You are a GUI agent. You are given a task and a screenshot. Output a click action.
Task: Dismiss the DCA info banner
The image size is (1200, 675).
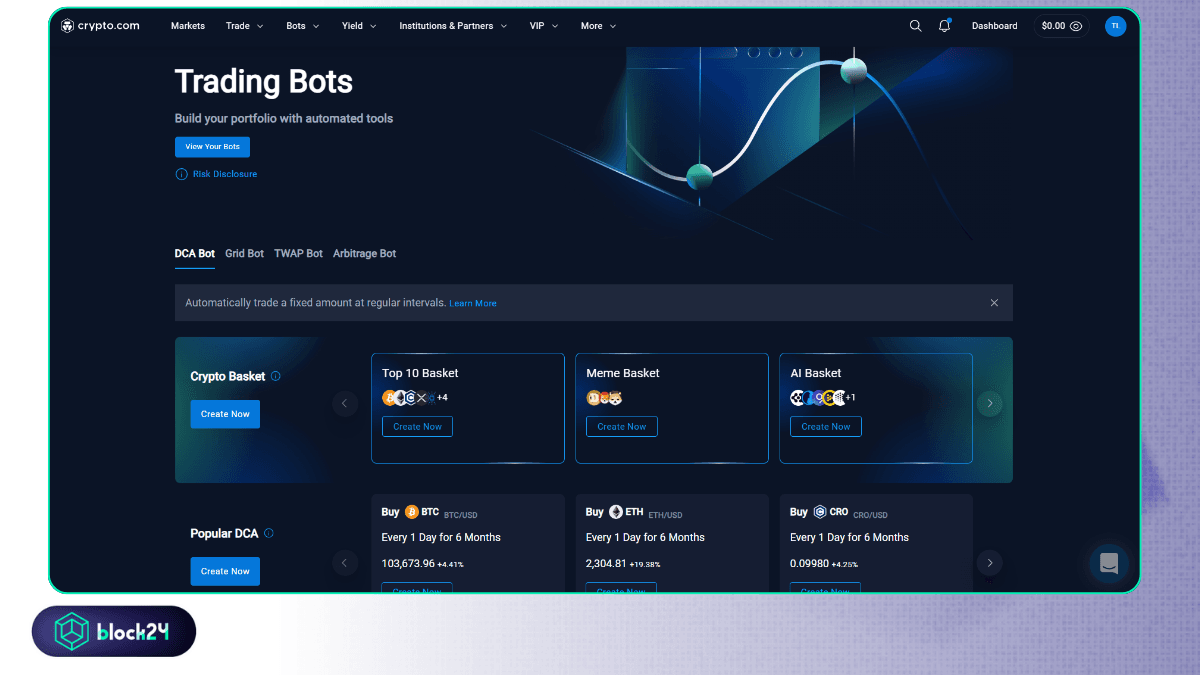tap(994, 302)
